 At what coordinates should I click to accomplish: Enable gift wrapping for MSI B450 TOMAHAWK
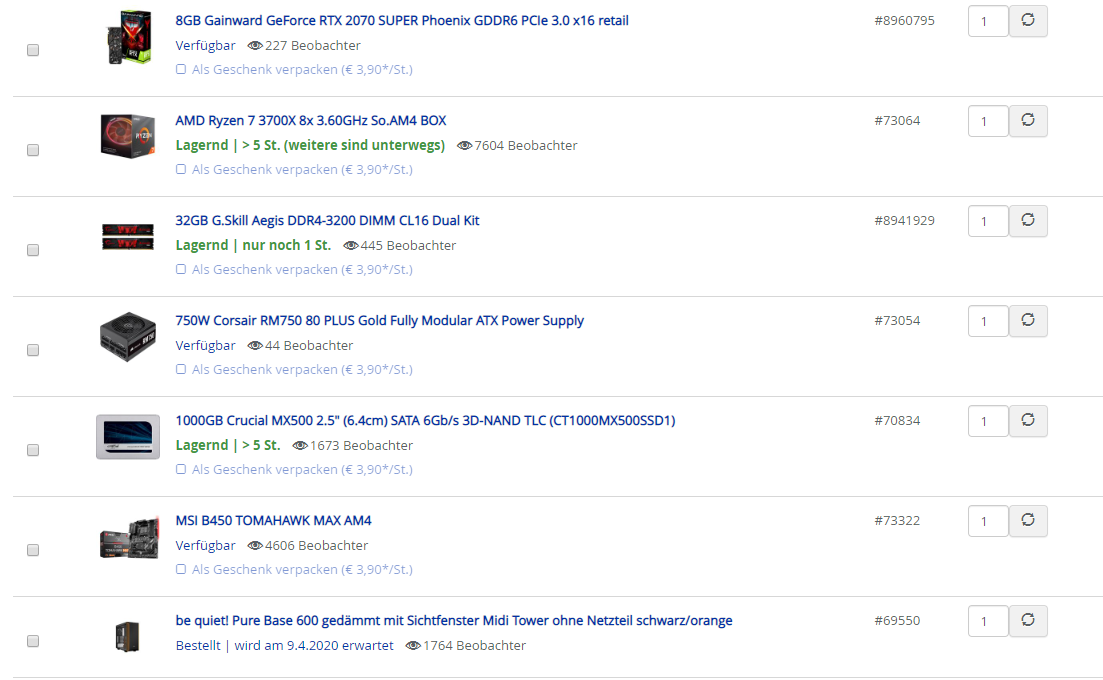(181, 570)
